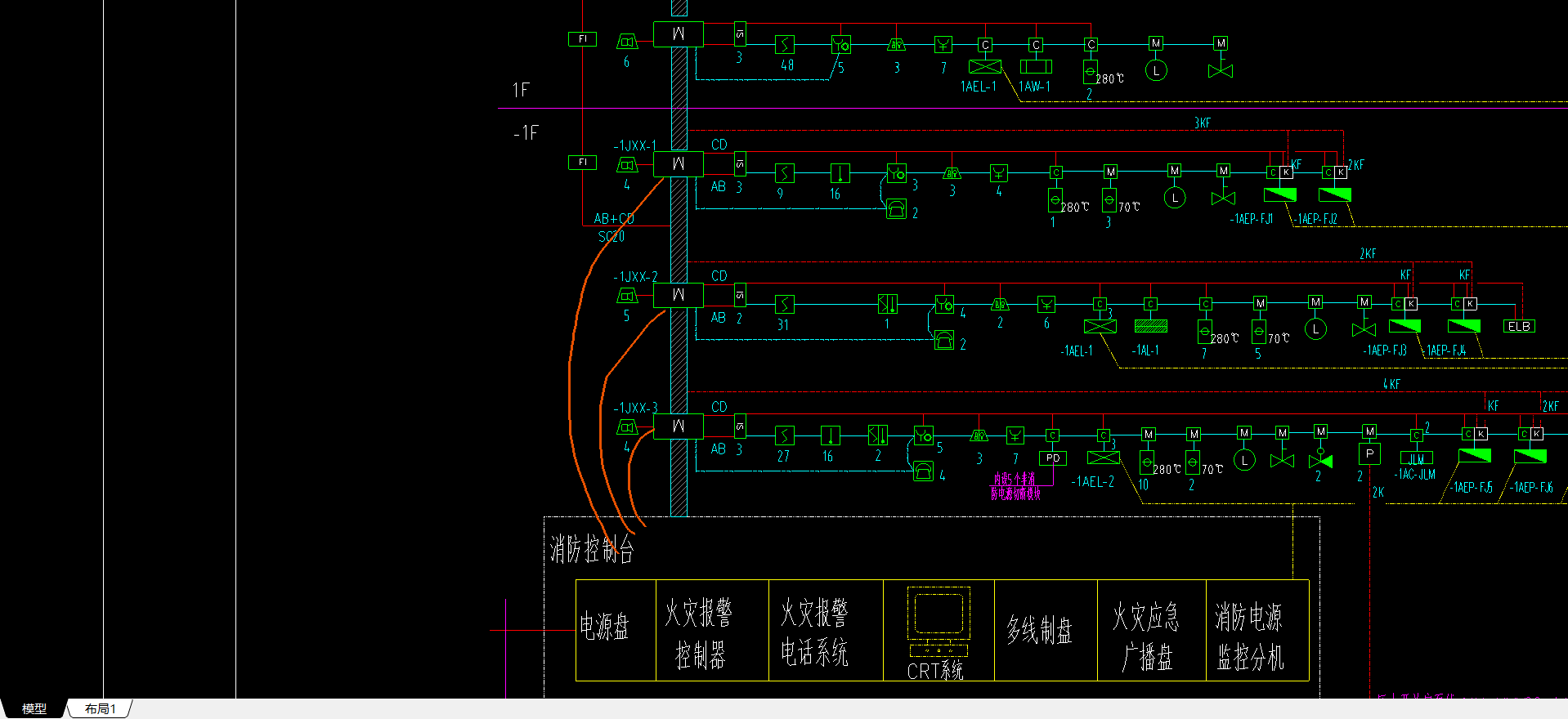Select the telephone symbol in -1JXX-3 row
The height and width of the screenshot is (719, 1568).
pos(923,471)
